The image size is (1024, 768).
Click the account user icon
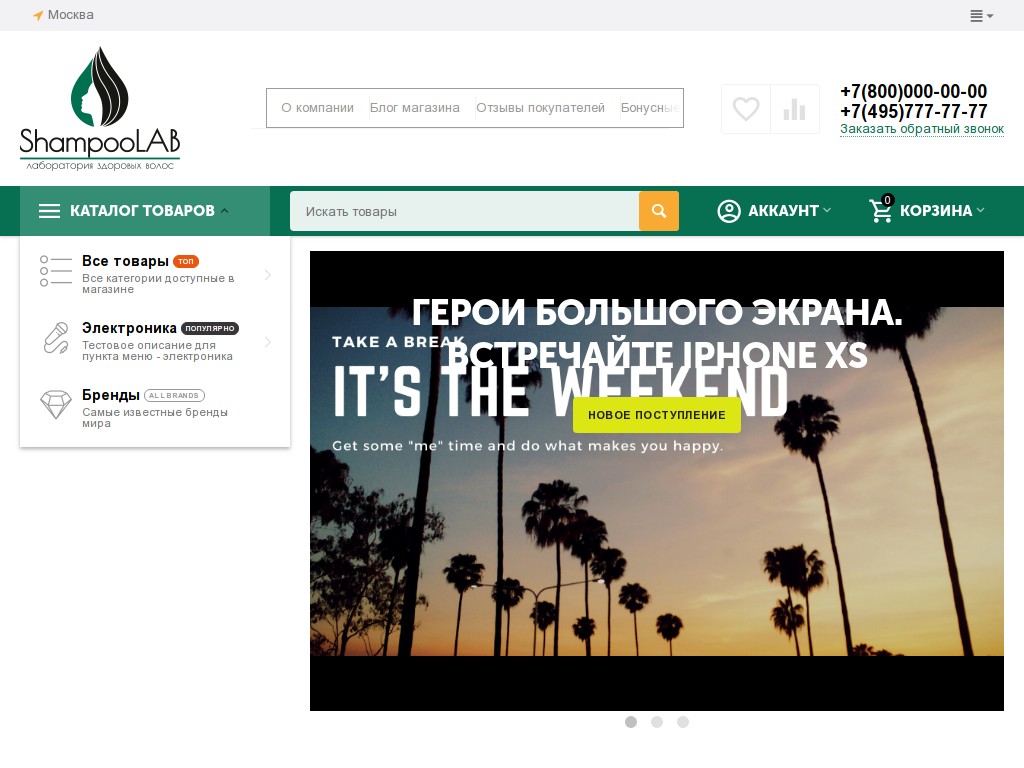pos(729,211)
